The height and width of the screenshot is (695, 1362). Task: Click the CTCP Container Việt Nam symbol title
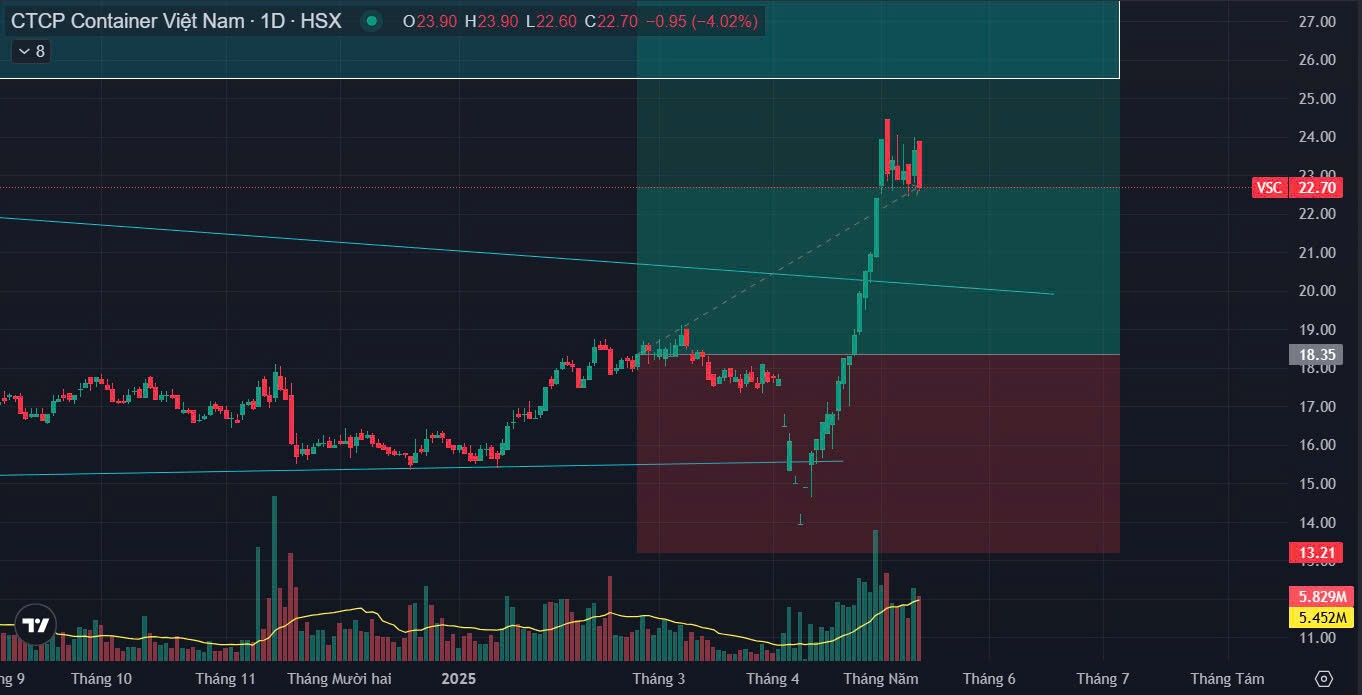click(x=175, y=21)
